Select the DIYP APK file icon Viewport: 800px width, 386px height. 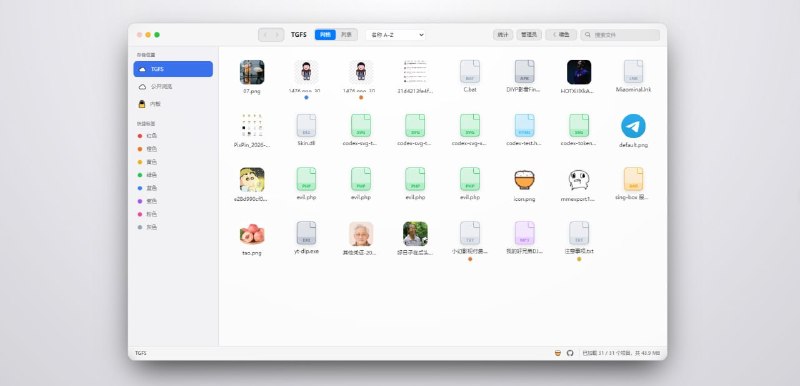click(x=524, y=71)
